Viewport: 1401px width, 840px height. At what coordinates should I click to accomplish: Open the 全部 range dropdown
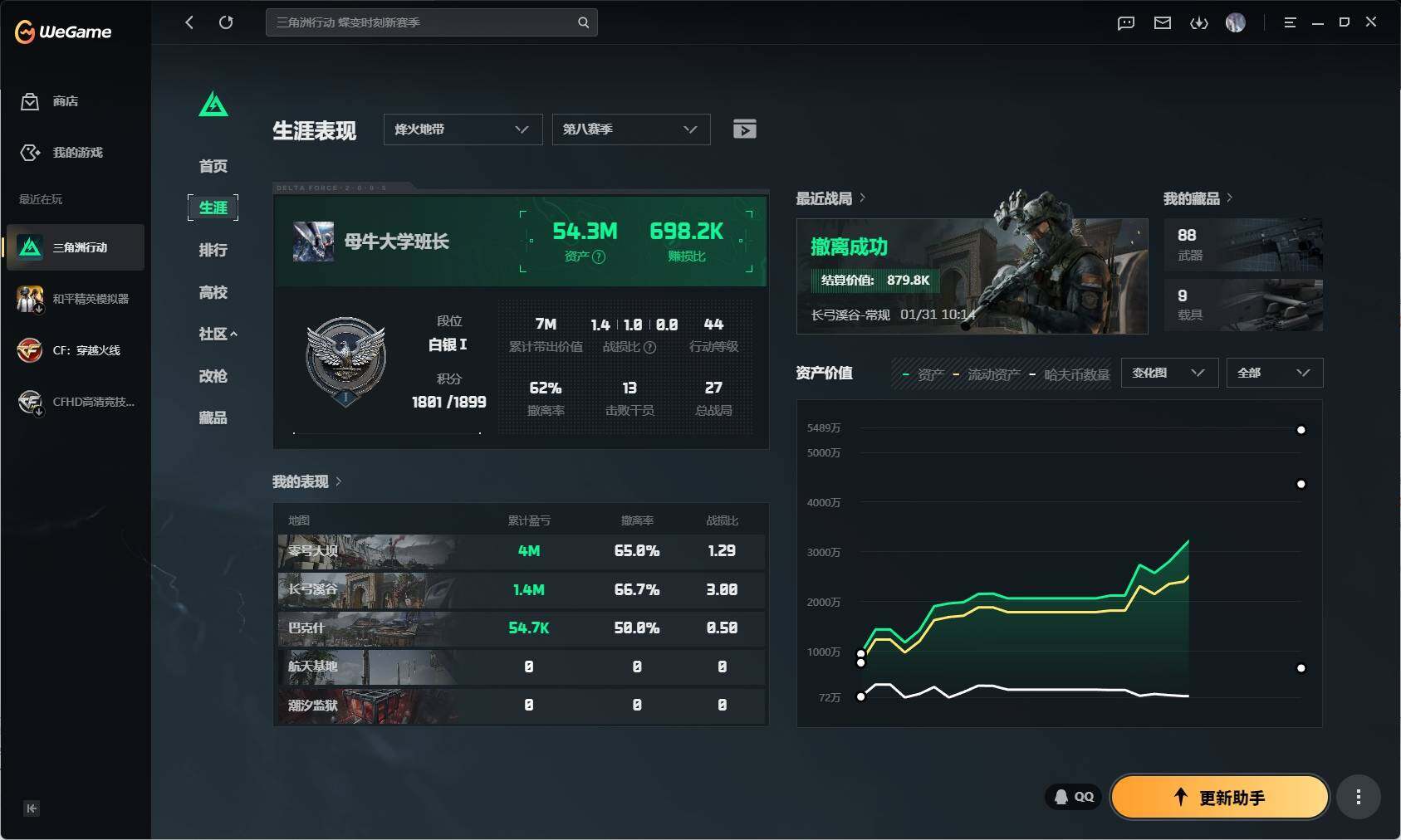tap(1275, 373)
